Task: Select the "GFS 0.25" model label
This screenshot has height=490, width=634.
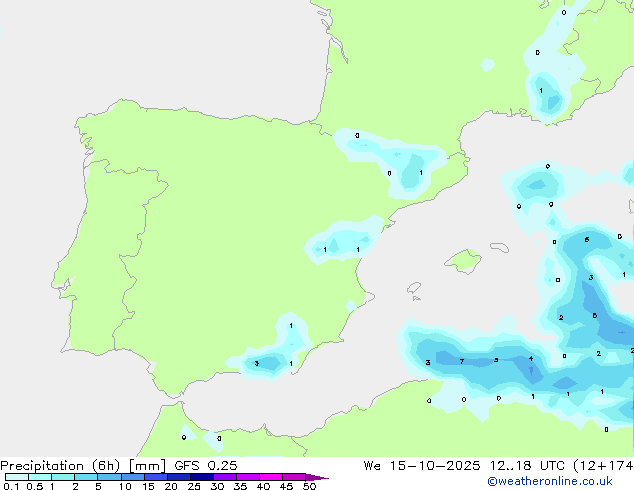Action: (206, 466)
